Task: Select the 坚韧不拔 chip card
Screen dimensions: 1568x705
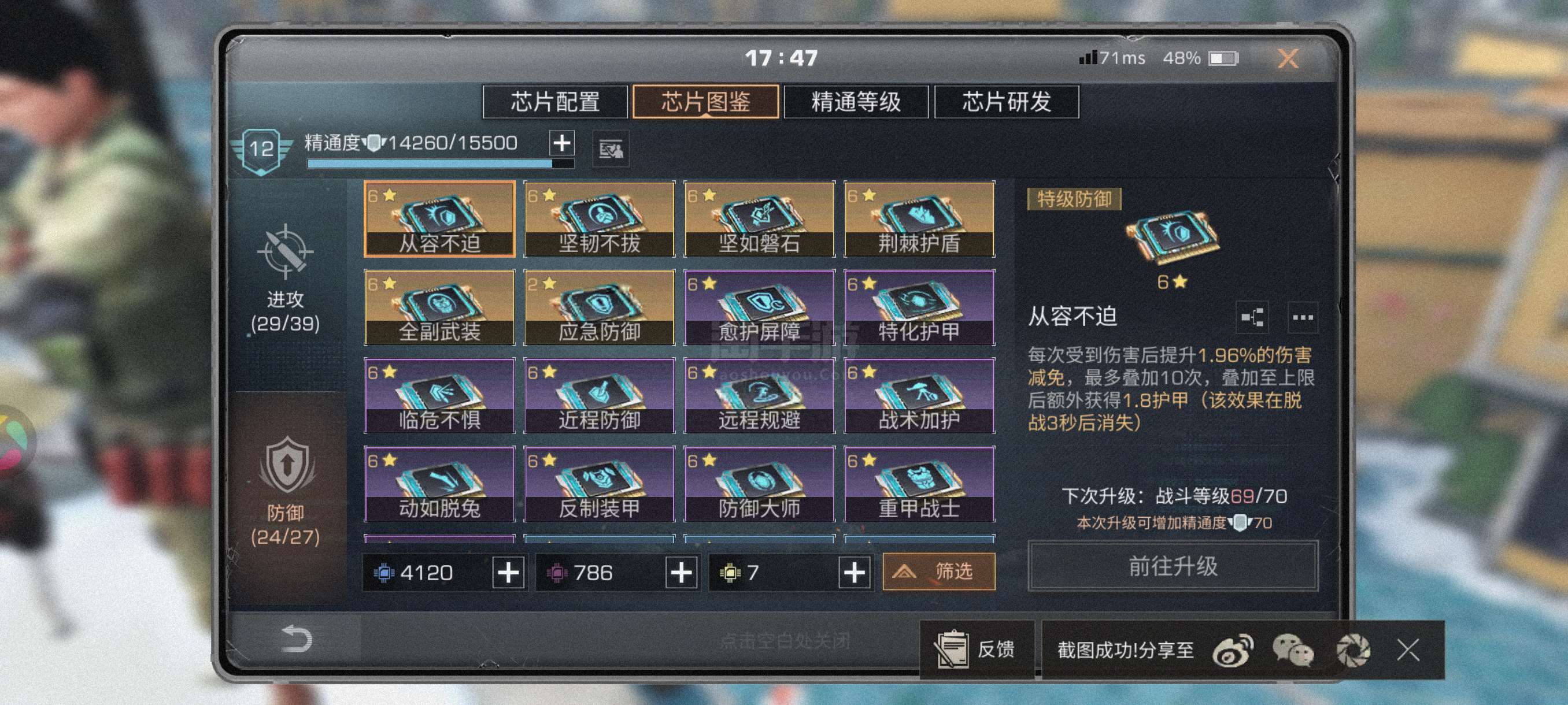Action: click(x=599, y=219)
